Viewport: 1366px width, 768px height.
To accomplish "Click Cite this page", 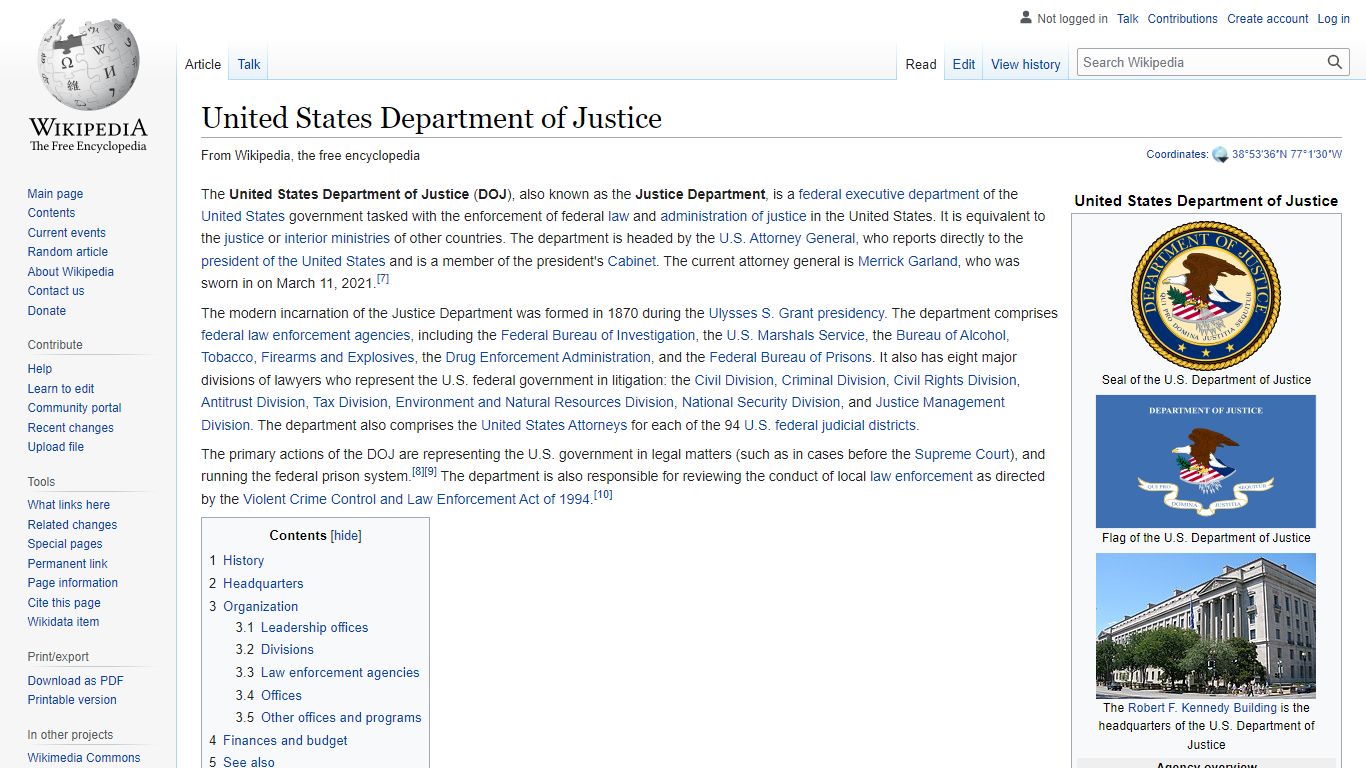I will 64,603.
